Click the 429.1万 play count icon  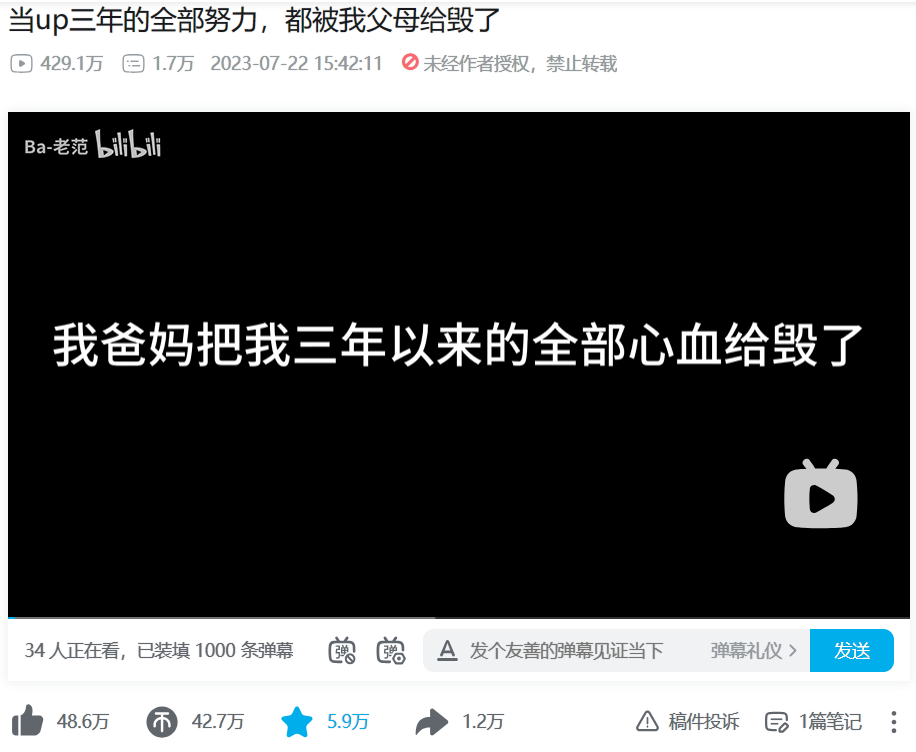[x=22, y=63]
